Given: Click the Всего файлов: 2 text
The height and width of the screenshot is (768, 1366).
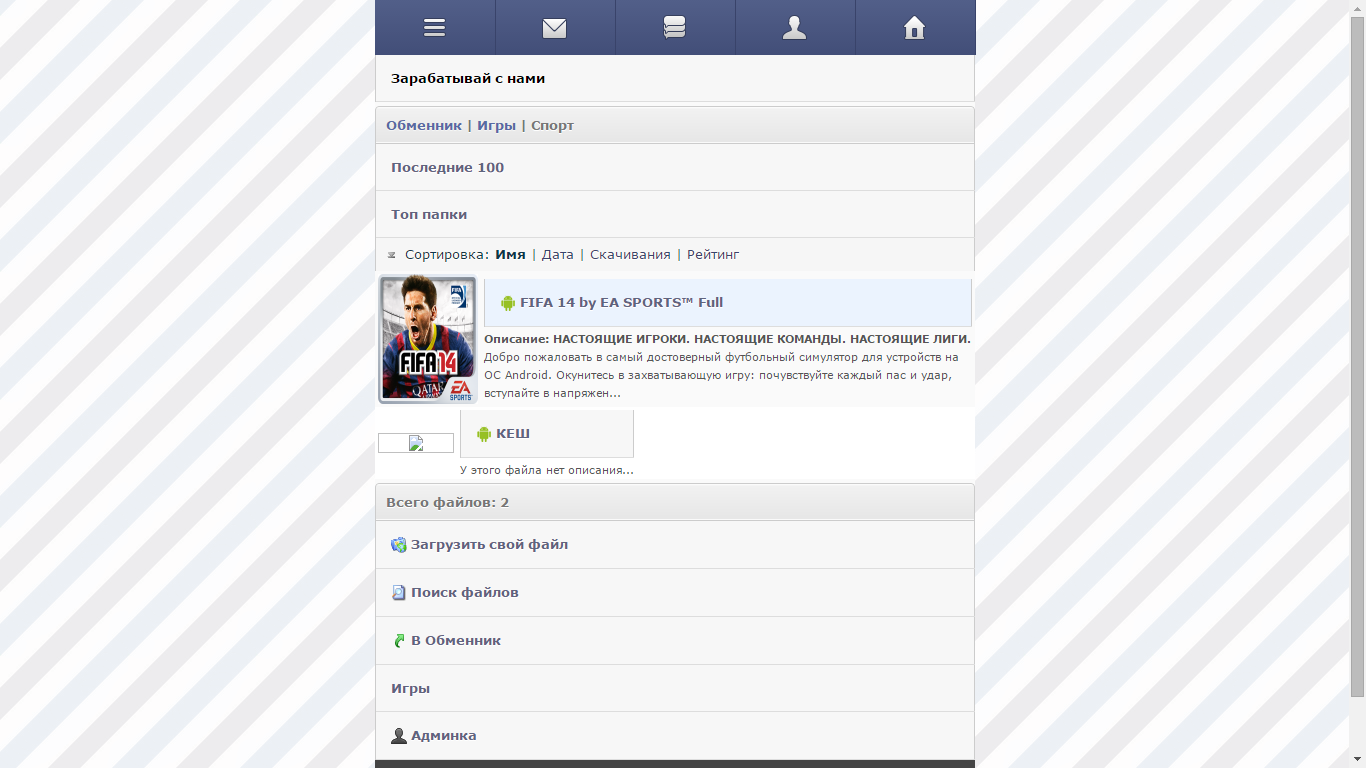Looking at the screenshot, I should point(448,502).
